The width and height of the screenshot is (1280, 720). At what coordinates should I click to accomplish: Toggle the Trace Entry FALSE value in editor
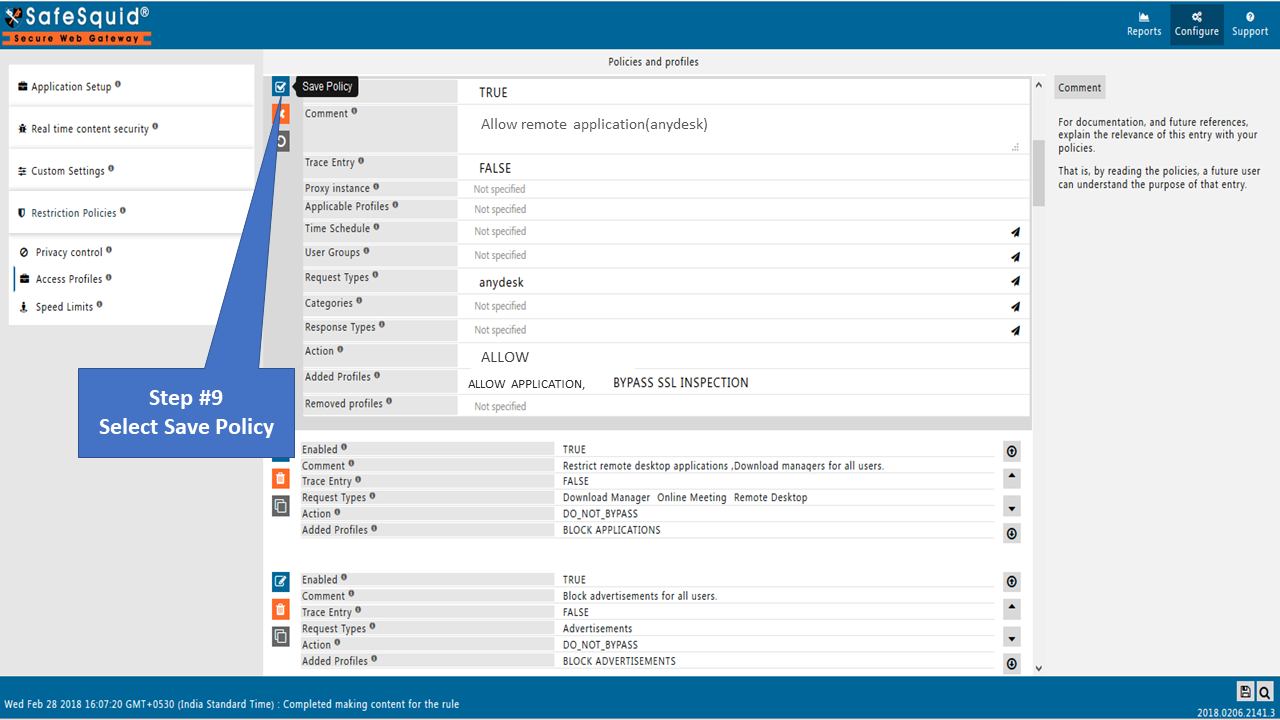coord(495,168)
